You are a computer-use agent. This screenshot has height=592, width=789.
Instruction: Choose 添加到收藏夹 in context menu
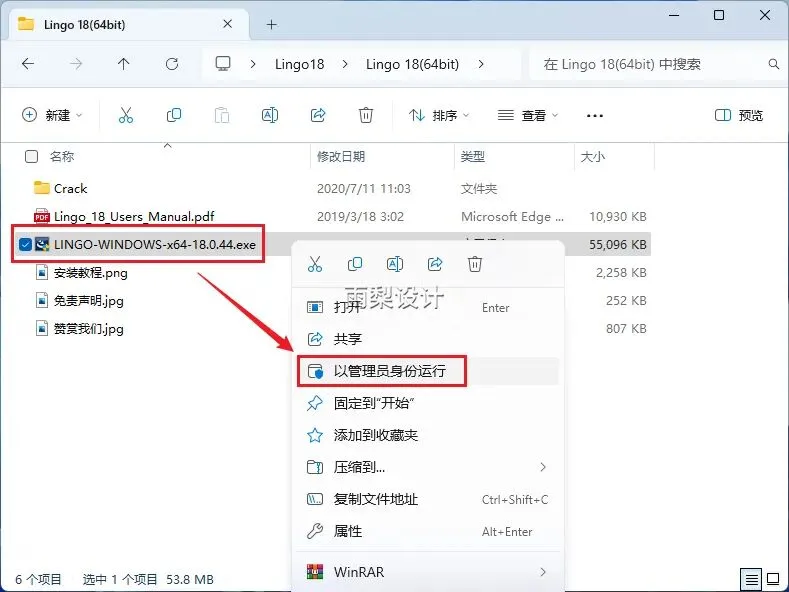coord(427,435)
